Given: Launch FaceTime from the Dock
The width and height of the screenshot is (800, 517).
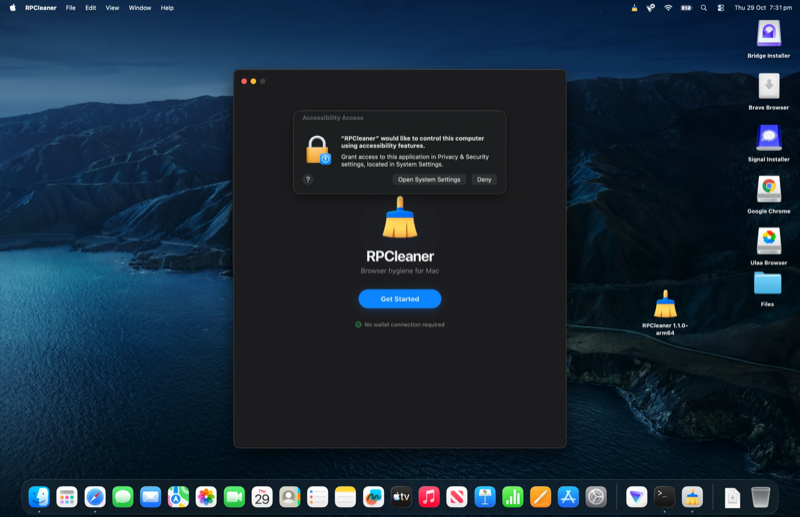Looking at the screenshot, I should click(234, 497).
